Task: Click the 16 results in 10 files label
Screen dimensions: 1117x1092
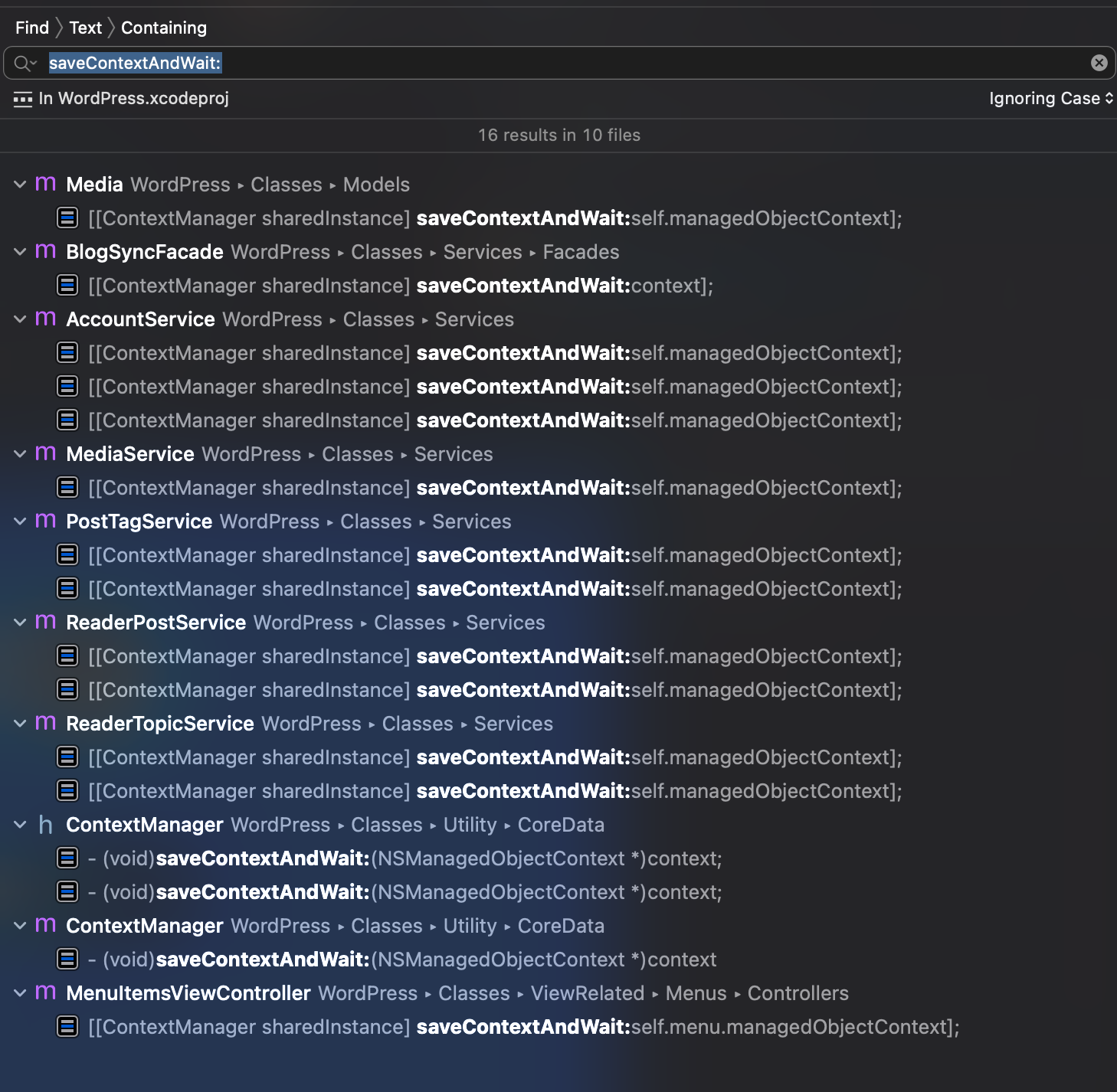Action: 559,135
